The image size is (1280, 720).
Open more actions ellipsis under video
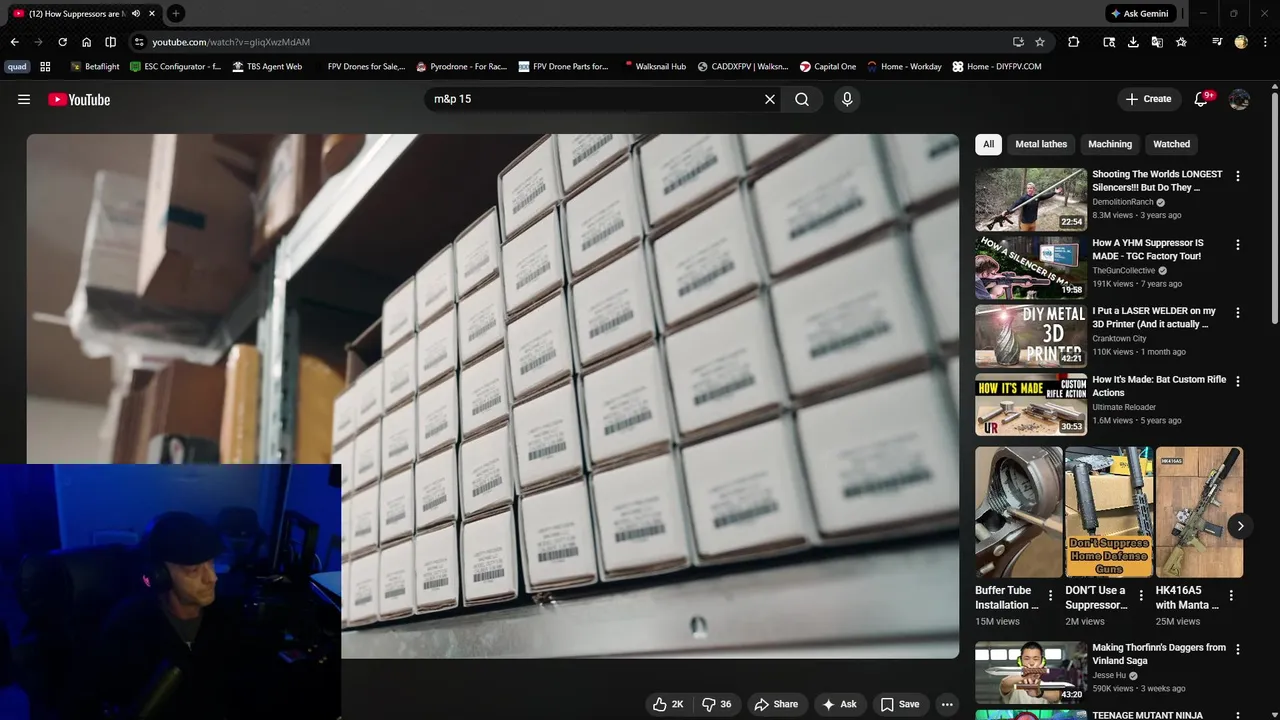pyautogui.click(x=947, y=704)
